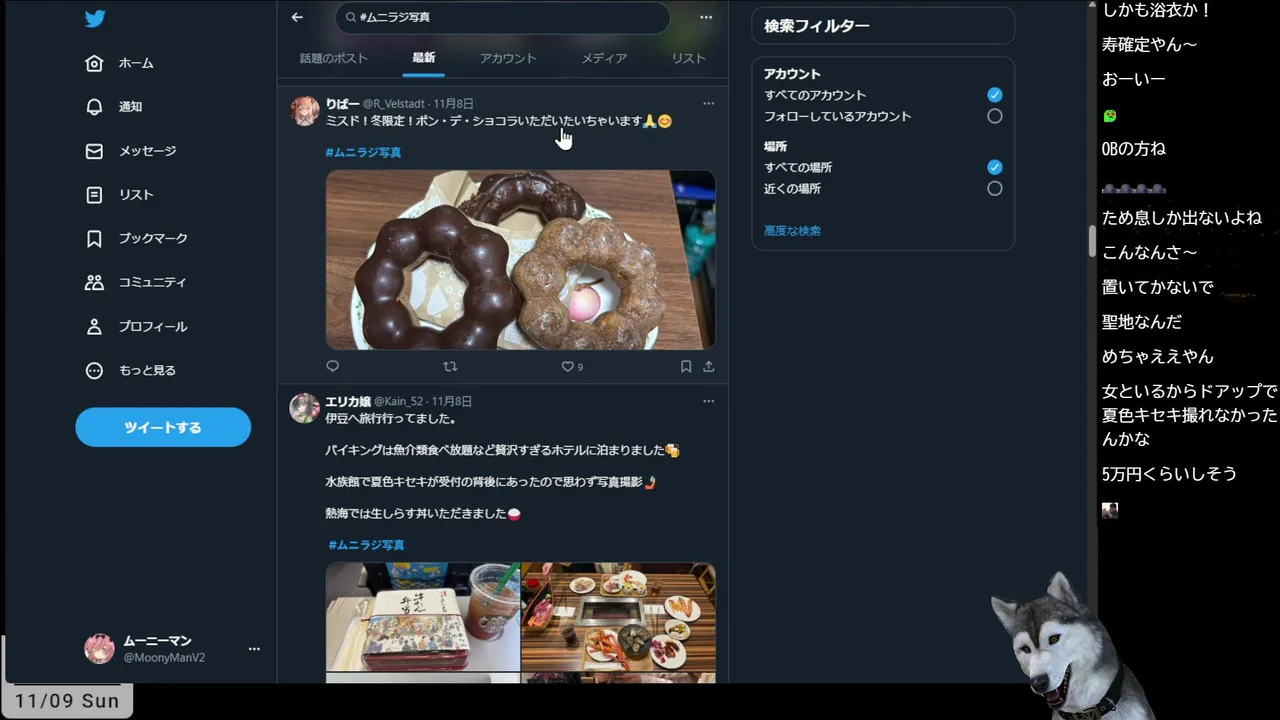Open 通知 notifications bell

(x=94, y=107)
